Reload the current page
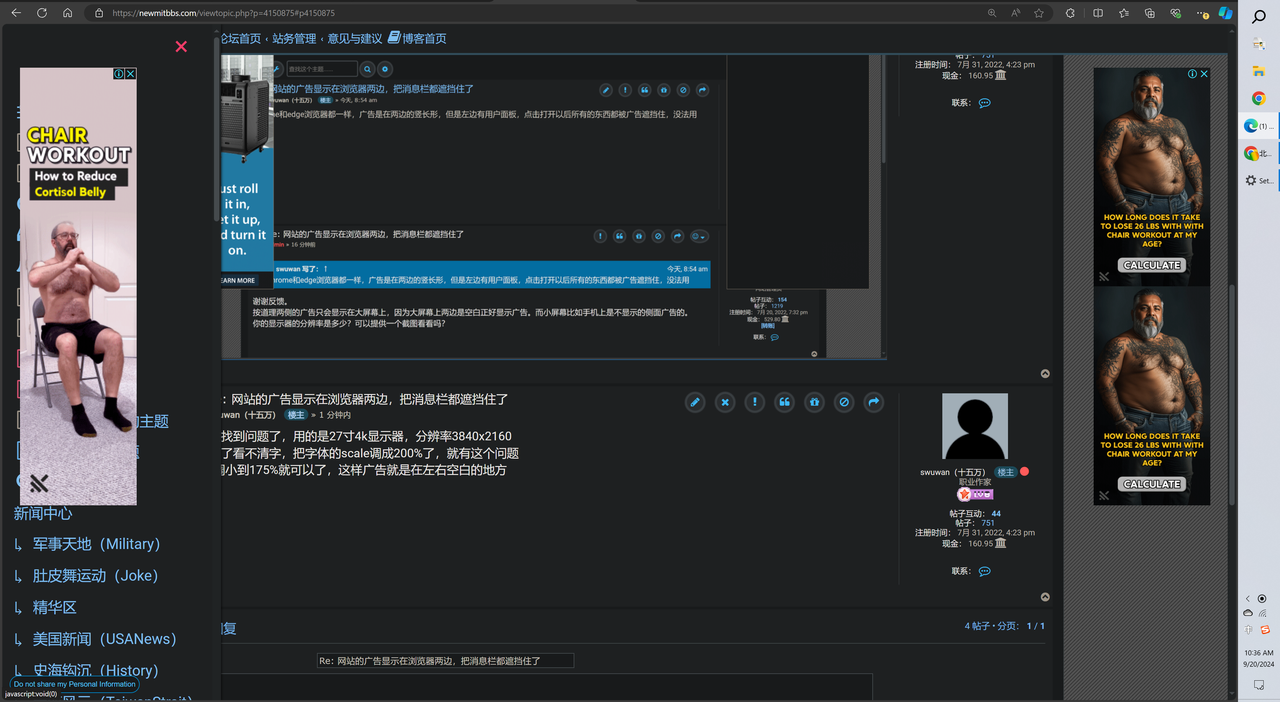1280x702 pixels. click(x=42, y=13)
